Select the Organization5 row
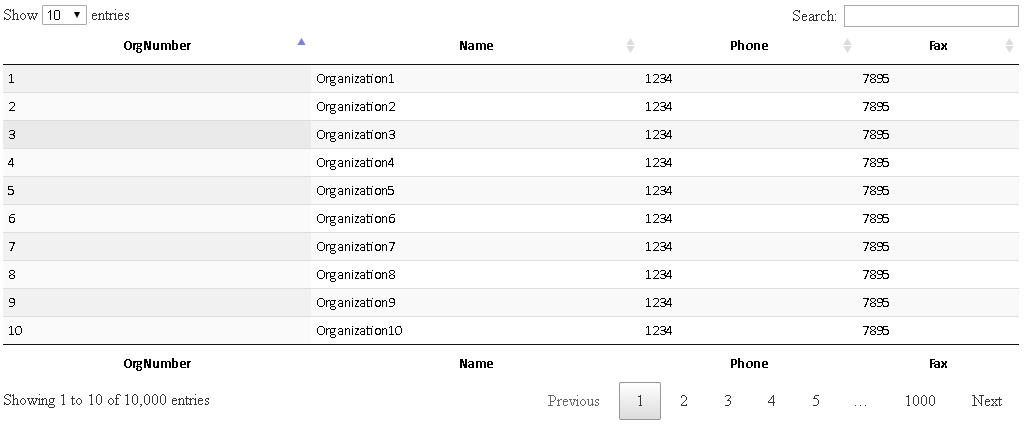The height and width of the screenshot is (436, 1027). [356, 190]
